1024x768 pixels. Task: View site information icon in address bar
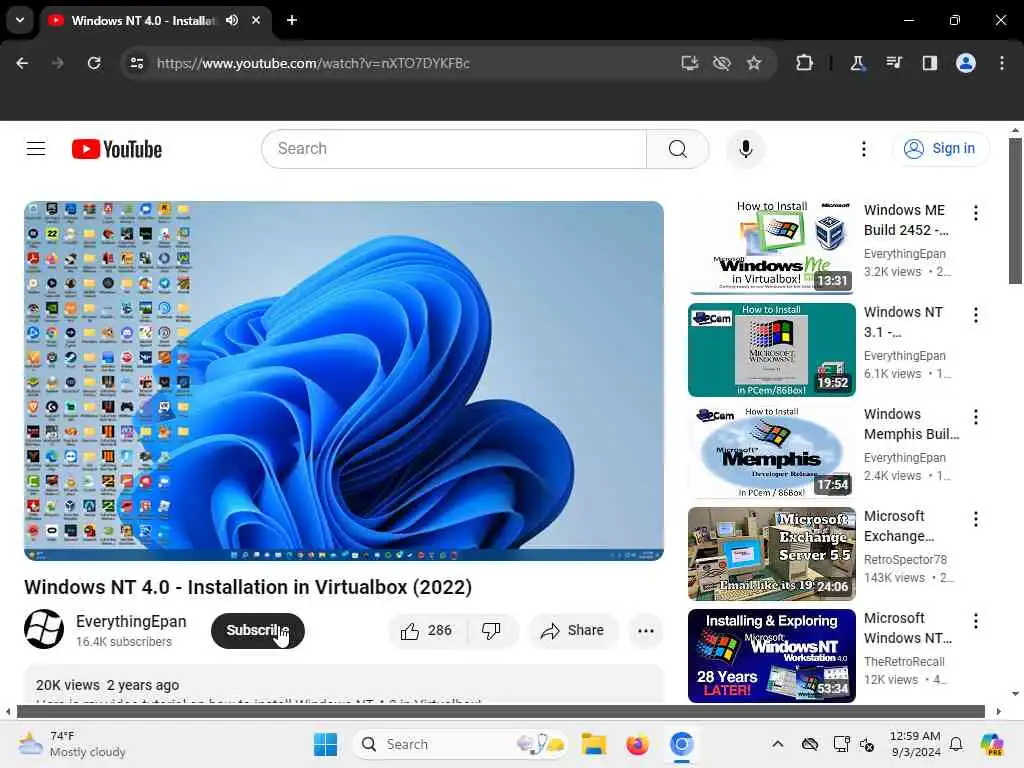click(137, 63)
